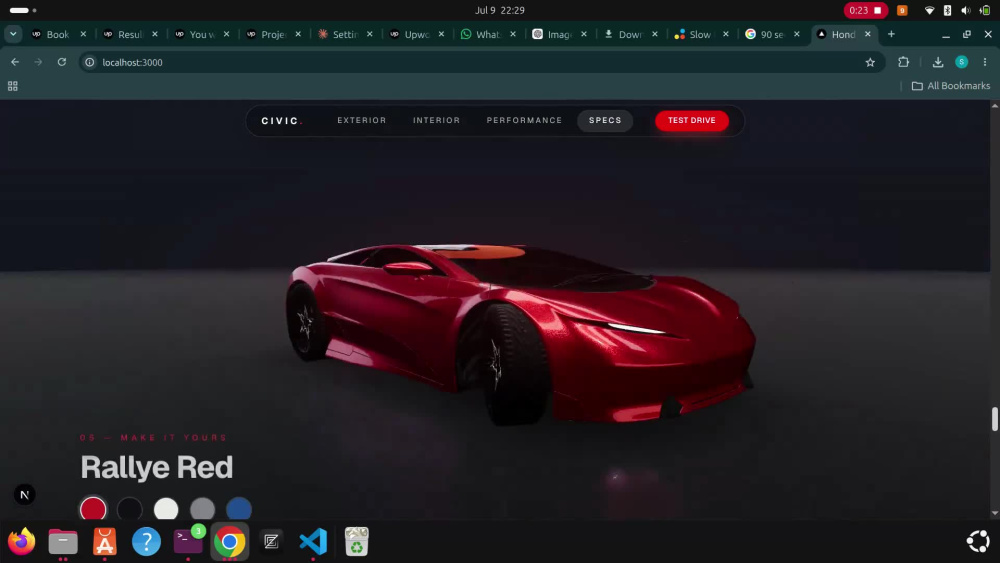This screenshot has height=563, width=1000.
Task: Open the clock showing Jul 9 22:29
Action: (x=499, y=10)
